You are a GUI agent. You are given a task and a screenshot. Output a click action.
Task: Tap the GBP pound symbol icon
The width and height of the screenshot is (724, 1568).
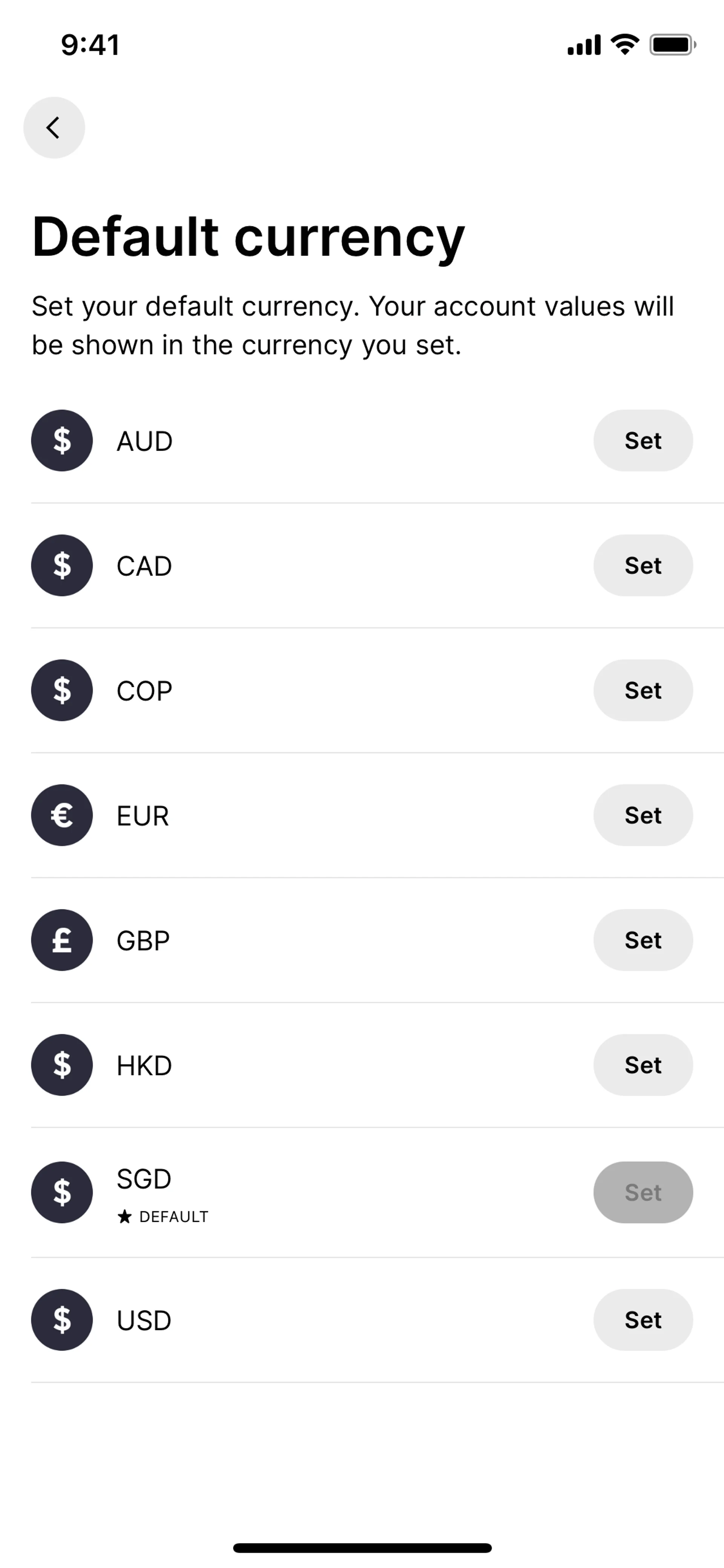point(62,940)
